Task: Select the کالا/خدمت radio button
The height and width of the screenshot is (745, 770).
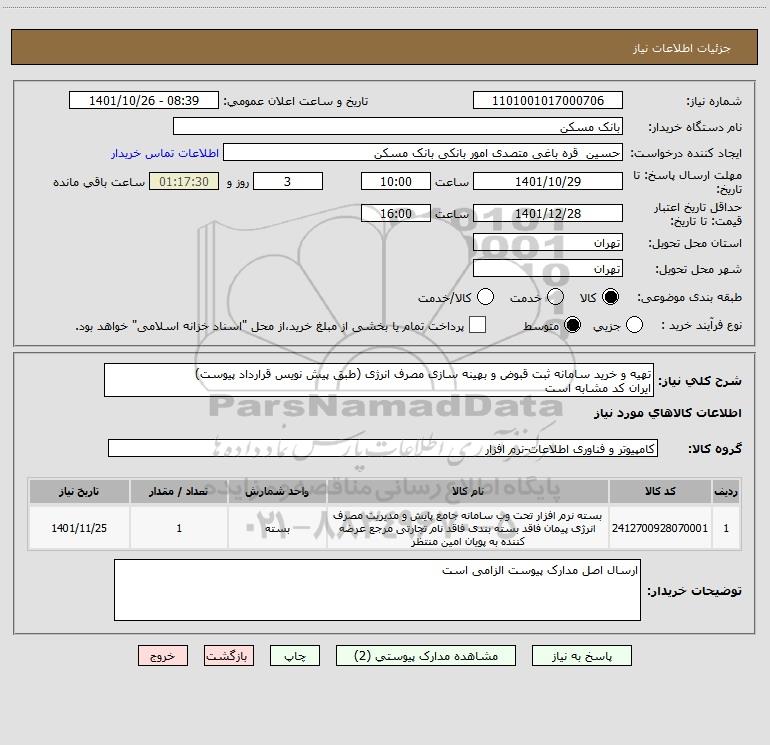Action: pos(485,297)
